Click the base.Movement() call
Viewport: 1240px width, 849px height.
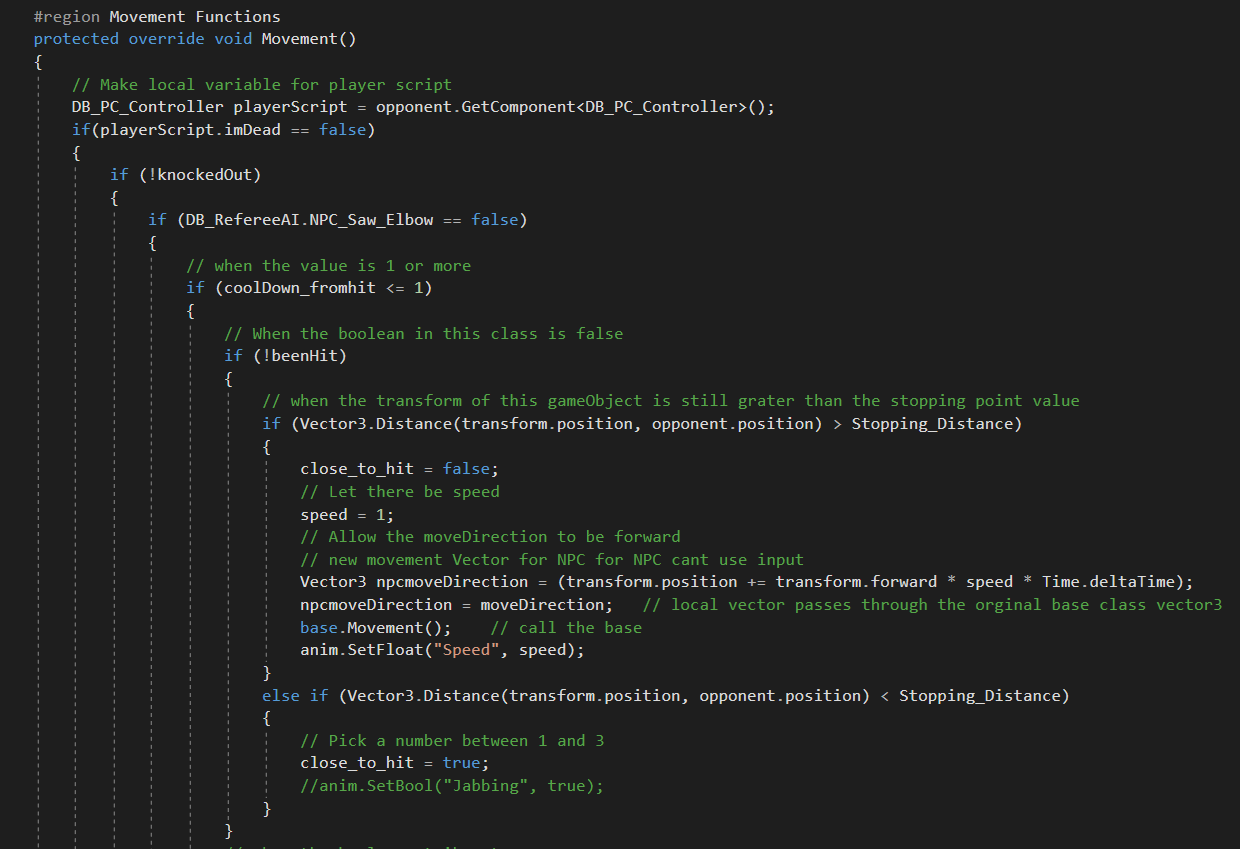[x=375, y=627]
